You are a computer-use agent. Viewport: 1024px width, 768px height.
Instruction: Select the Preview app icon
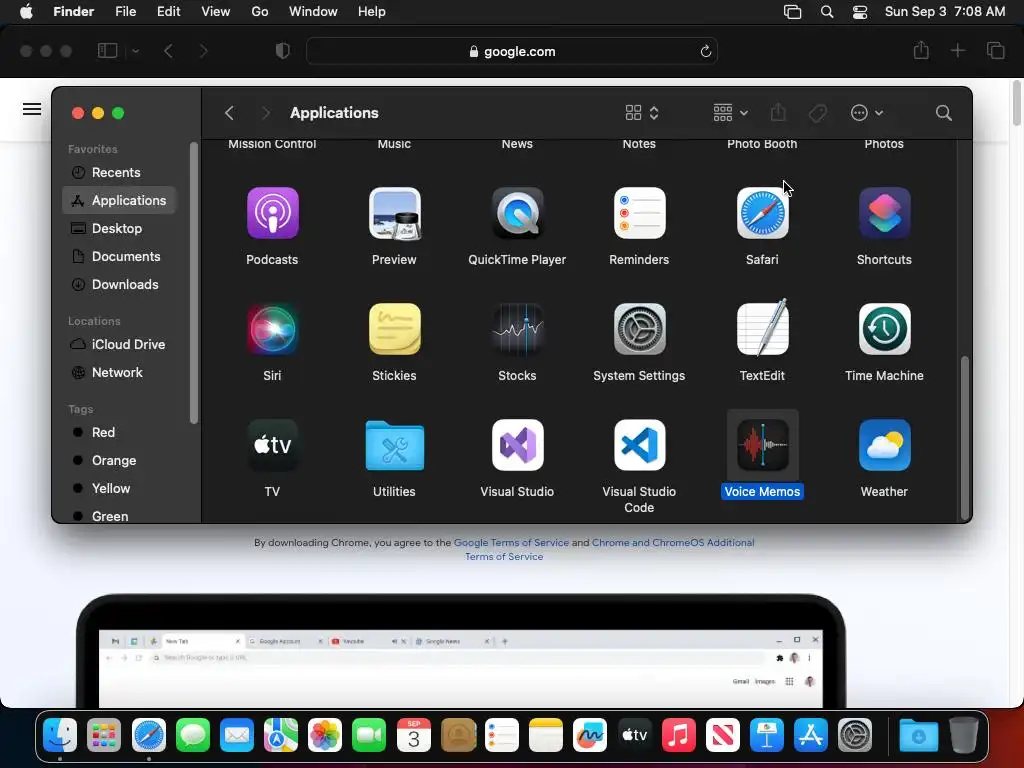point(394,213)
